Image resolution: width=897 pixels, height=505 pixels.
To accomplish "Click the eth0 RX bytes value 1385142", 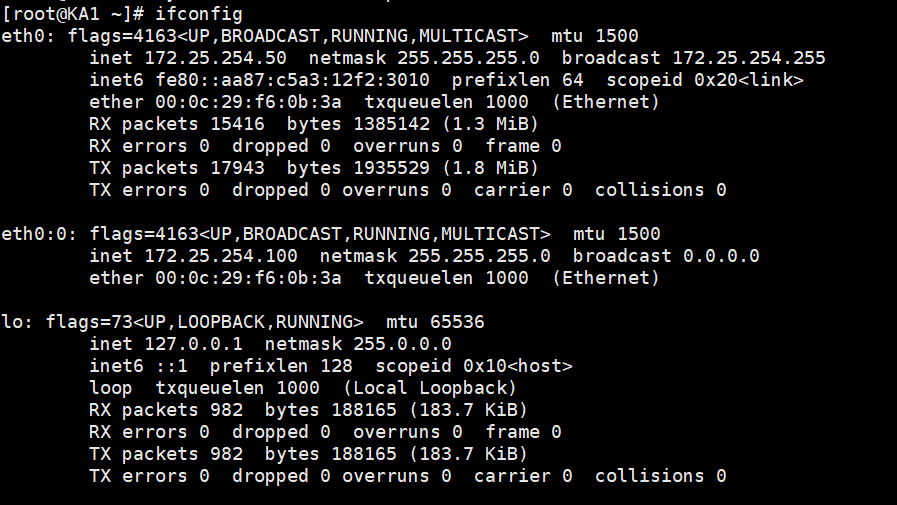I will [391, 124].
